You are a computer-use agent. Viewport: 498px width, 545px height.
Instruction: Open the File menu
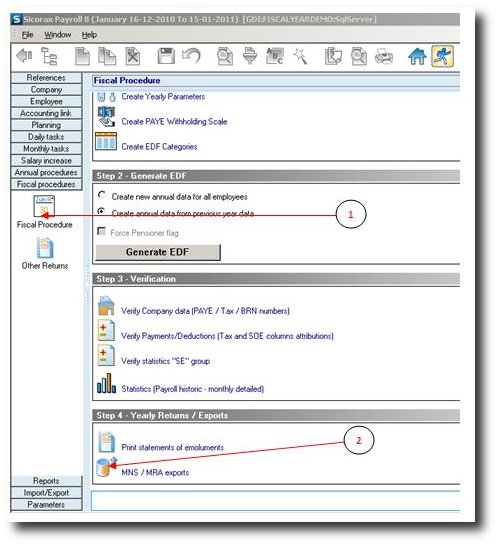[x=27, y=35]
